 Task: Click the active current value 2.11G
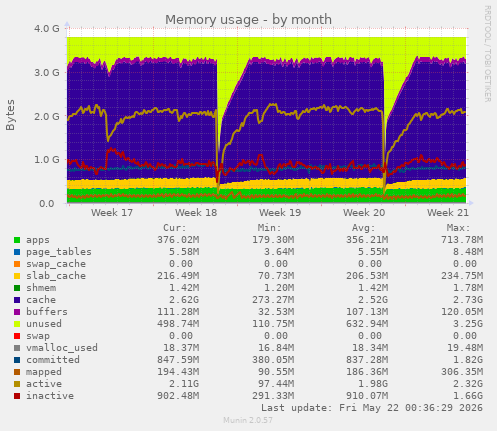(184, 384)
